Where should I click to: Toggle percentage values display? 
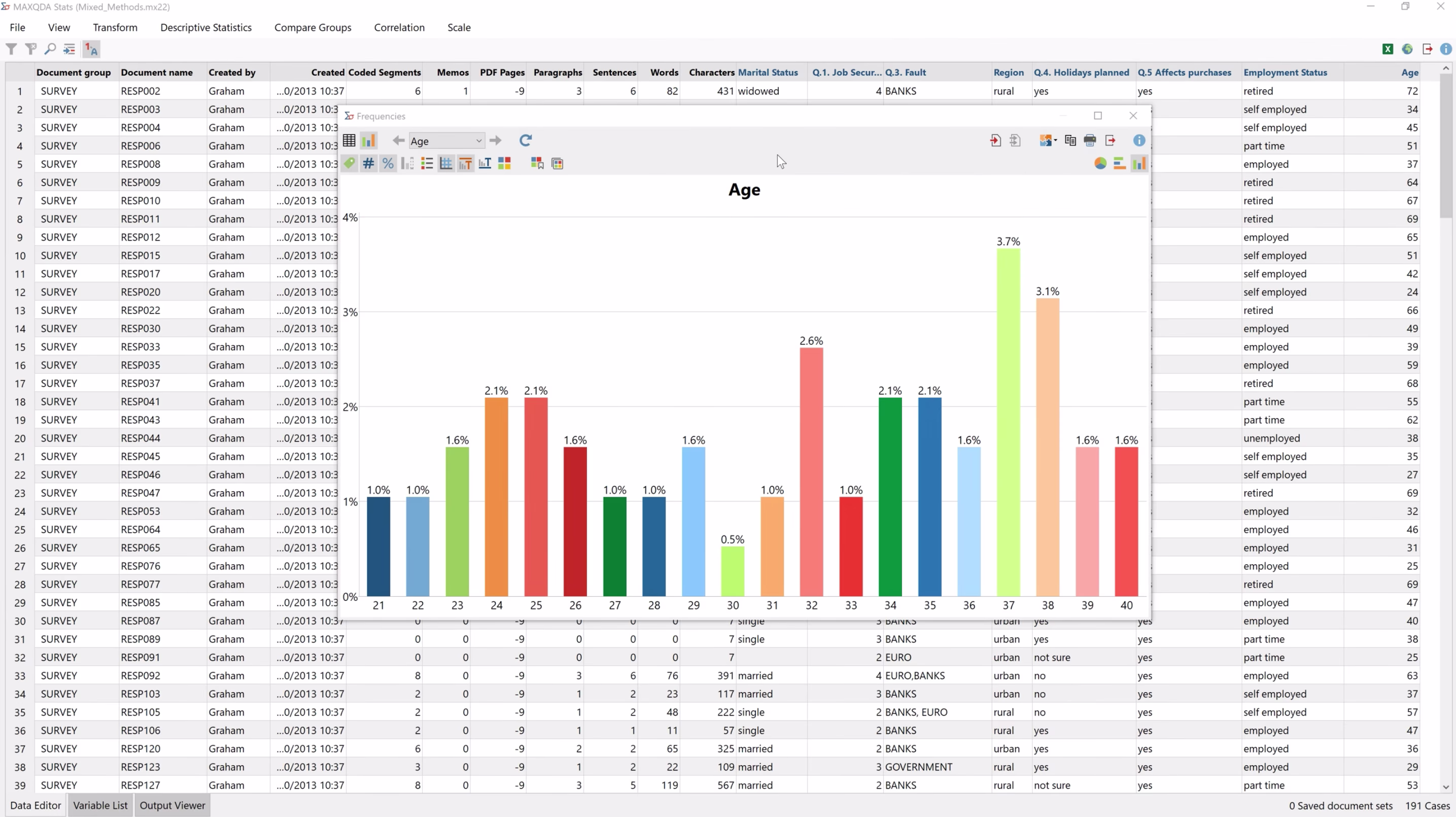(x=388, y=164)
